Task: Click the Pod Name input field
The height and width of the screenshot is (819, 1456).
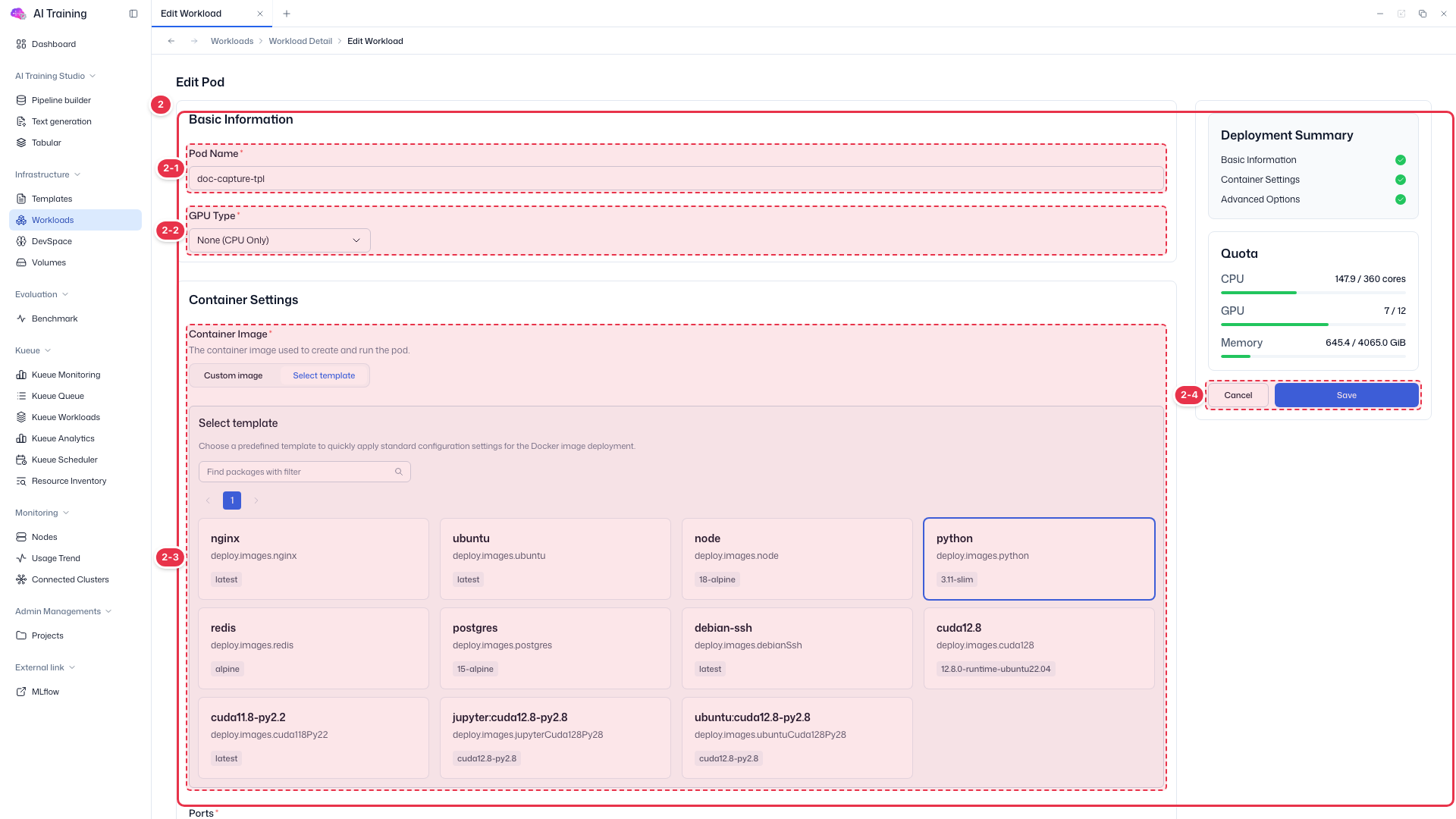Action: click(676, 179)
